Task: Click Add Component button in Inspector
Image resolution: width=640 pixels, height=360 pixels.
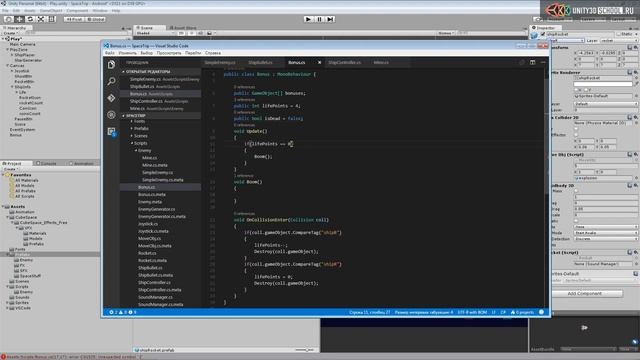Action: coord(584,293)
